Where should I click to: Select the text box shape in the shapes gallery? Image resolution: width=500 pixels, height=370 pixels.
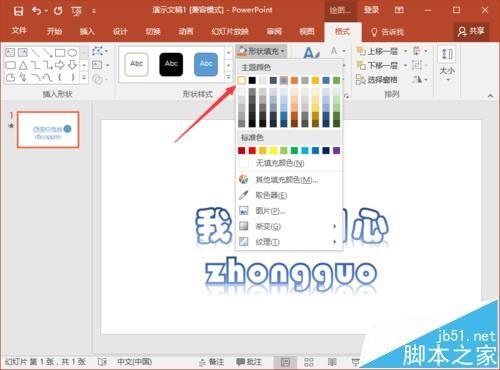(10, 52)
